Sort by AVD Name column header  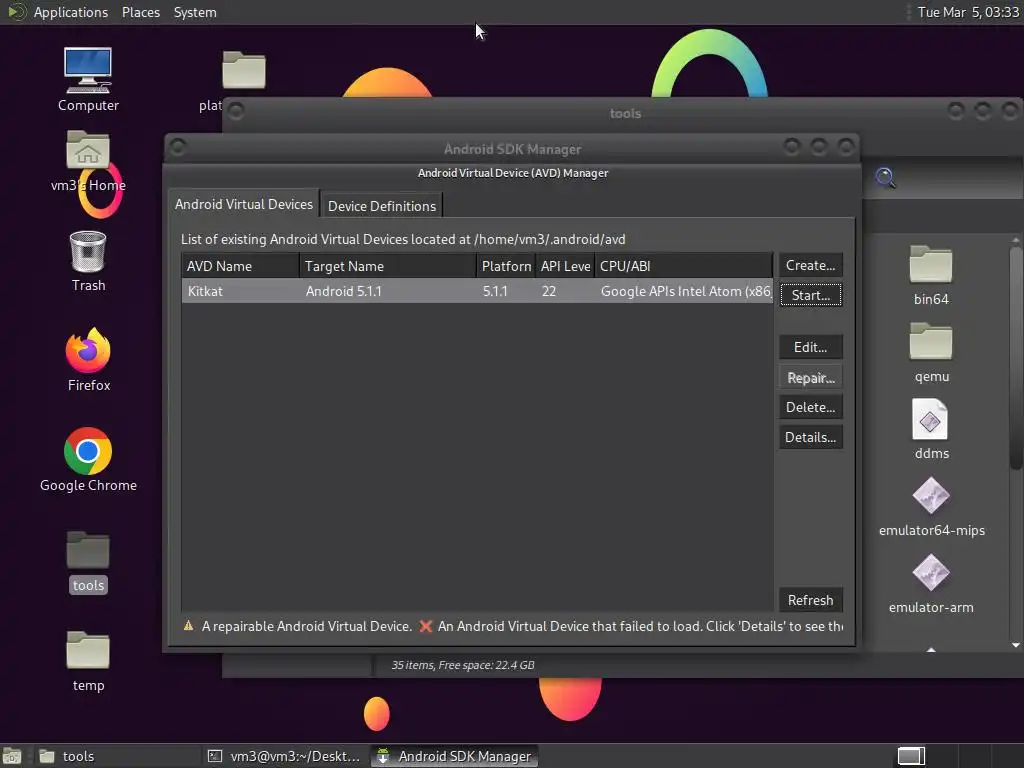[240, 266]
